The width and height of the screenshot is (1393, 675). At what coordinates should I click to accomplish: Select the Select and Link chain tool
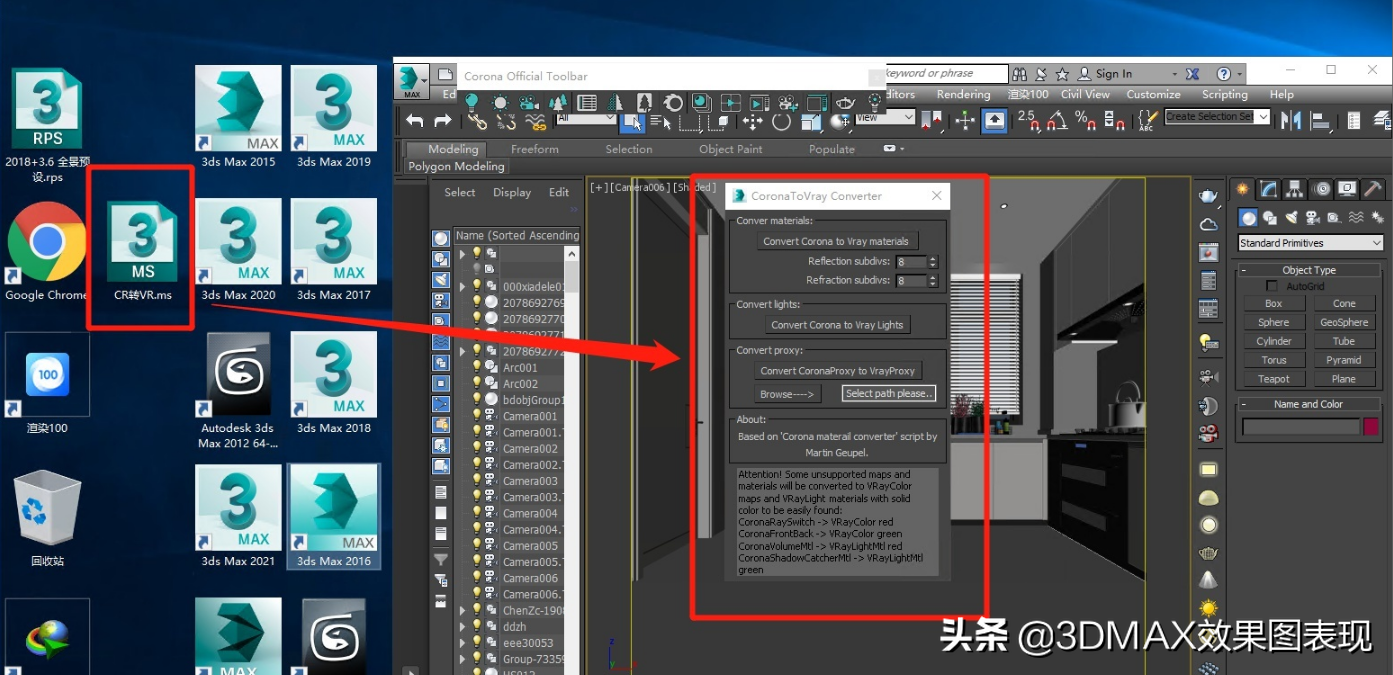(478, 121)
